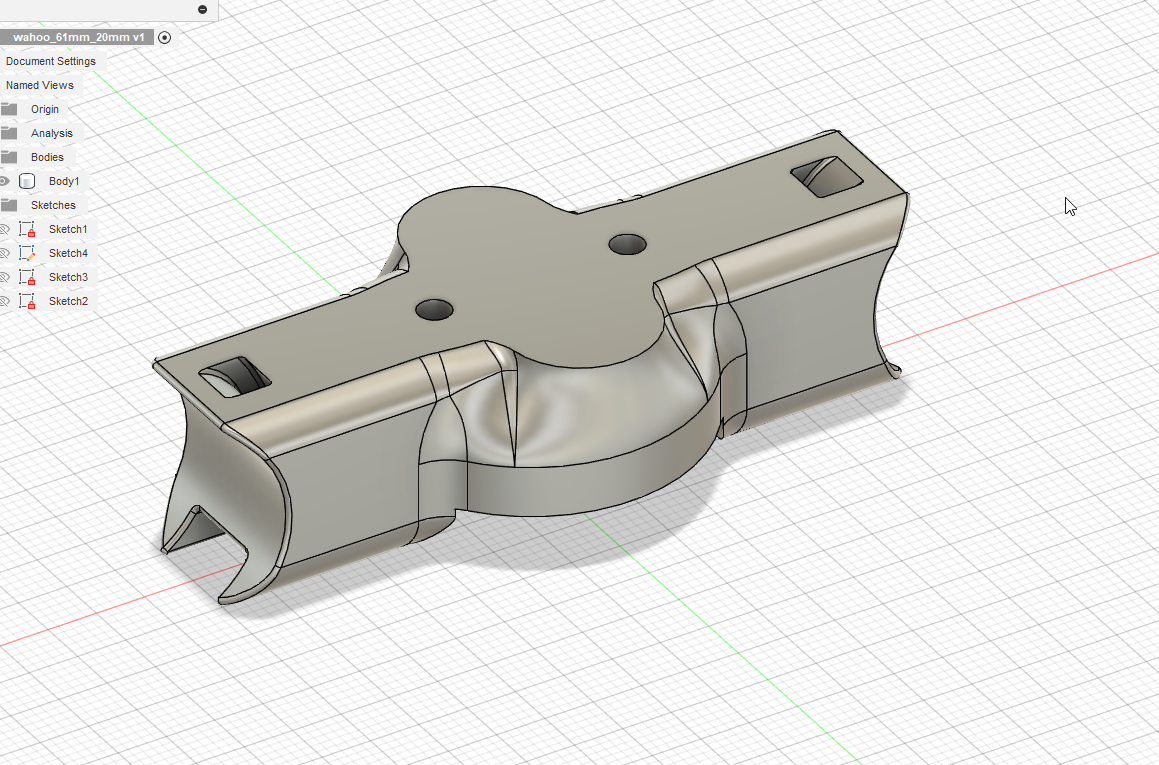Select the Sketch2 text label
The width and height of the screenshot is (1159, 765).
click(68, 302)
